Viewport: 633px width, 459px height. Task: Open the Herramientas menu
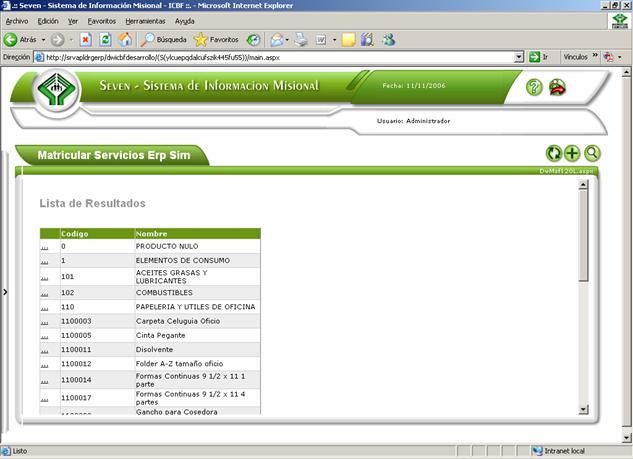pos(145,21)
